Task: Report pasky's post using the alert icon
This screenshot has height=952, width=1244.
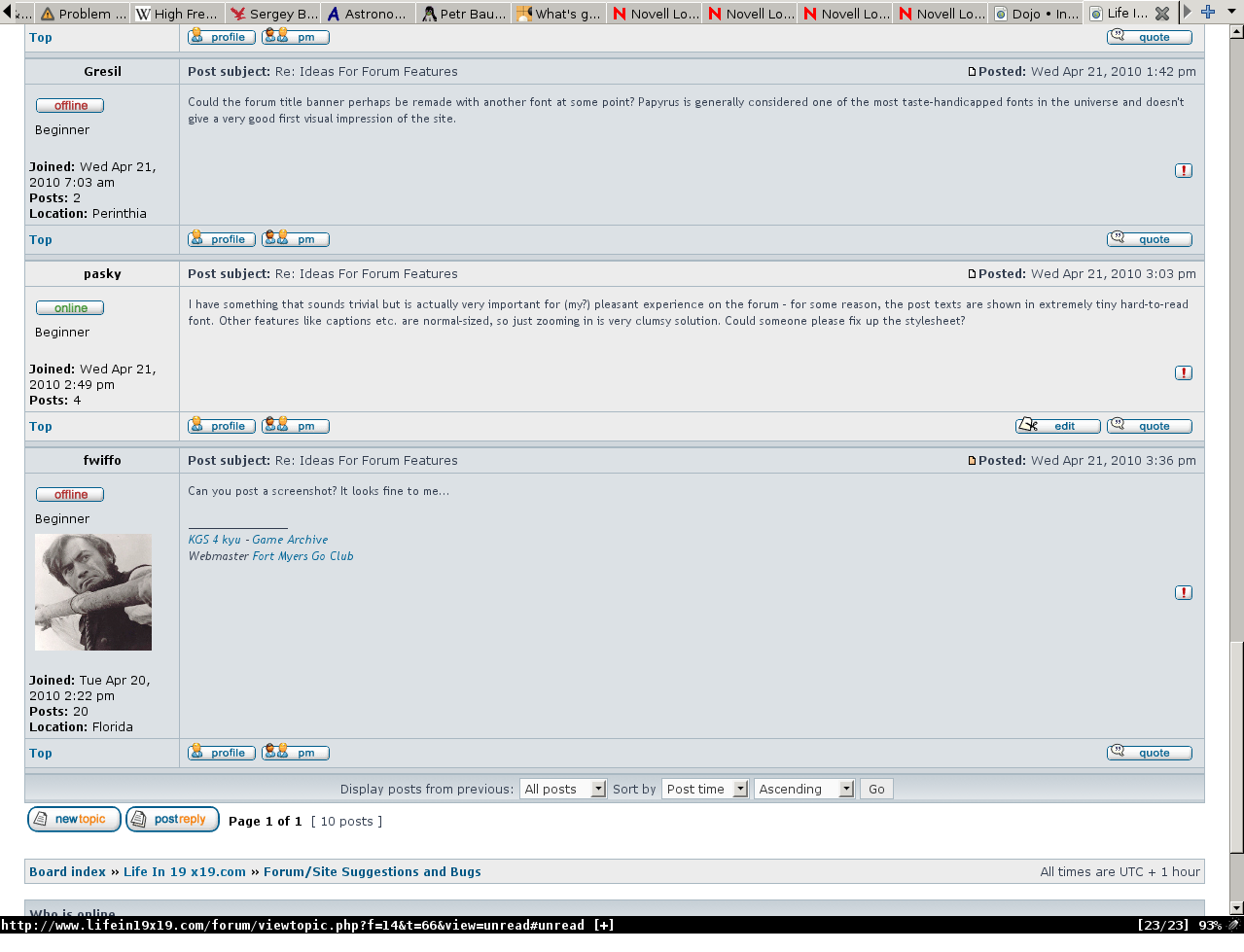Action: tap(1183, 372)
